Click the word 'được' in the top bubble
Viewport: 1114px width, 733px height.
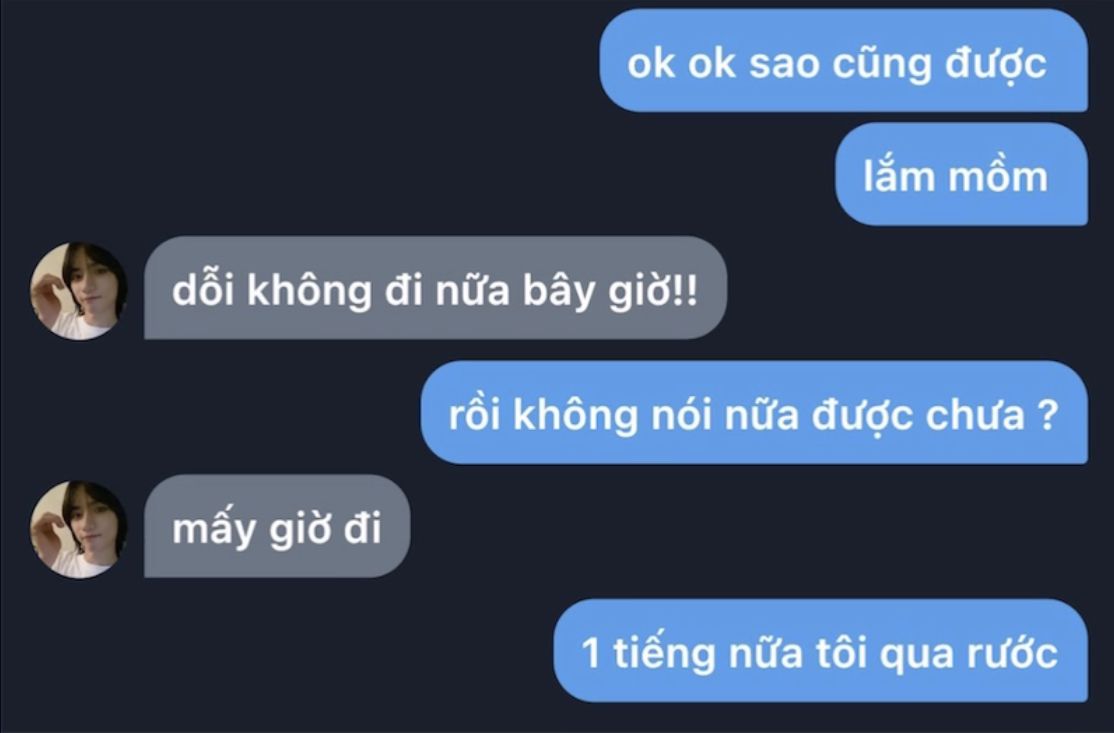tap(995, 64)
